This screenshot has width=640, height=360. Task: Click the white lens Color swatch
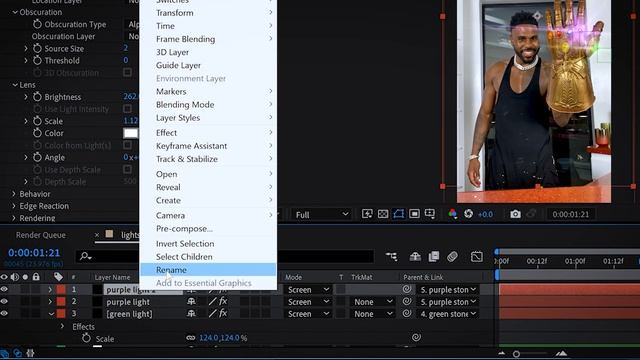pos(131,133)
